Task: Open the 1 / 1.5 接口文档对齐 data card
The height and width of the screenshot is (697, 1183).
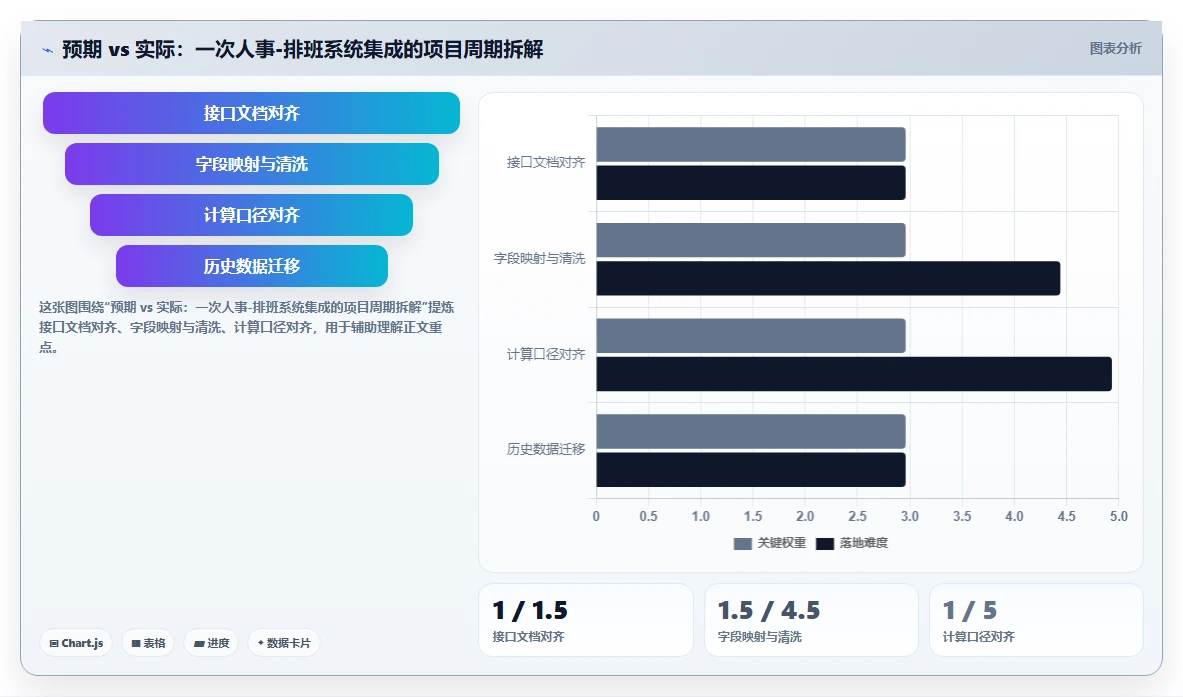Action: (585, 620)
